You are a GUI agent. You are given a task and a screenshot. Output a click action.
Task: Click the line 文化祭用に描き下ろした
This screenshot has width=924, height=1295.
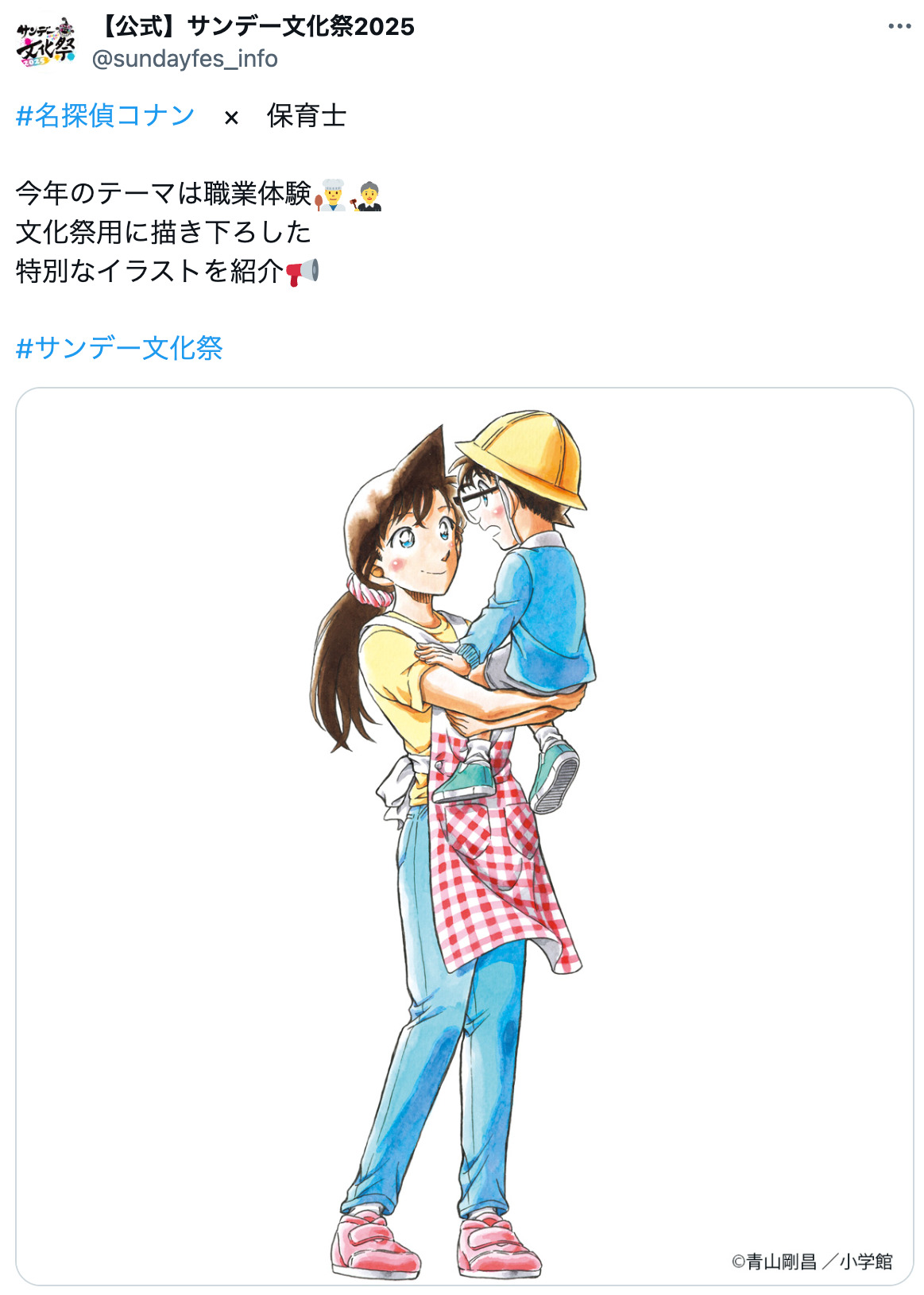click(x=164, y=233)
